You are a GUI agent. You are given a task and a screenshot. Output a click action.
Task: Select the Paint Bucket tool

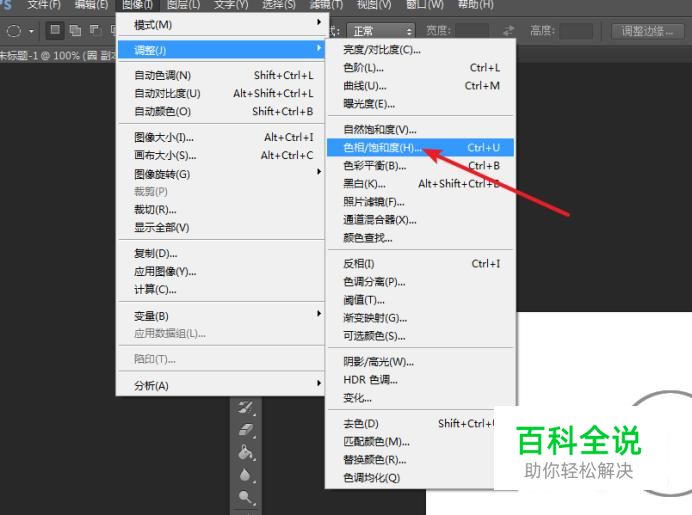pyautogui.click(x=246, y=452)
